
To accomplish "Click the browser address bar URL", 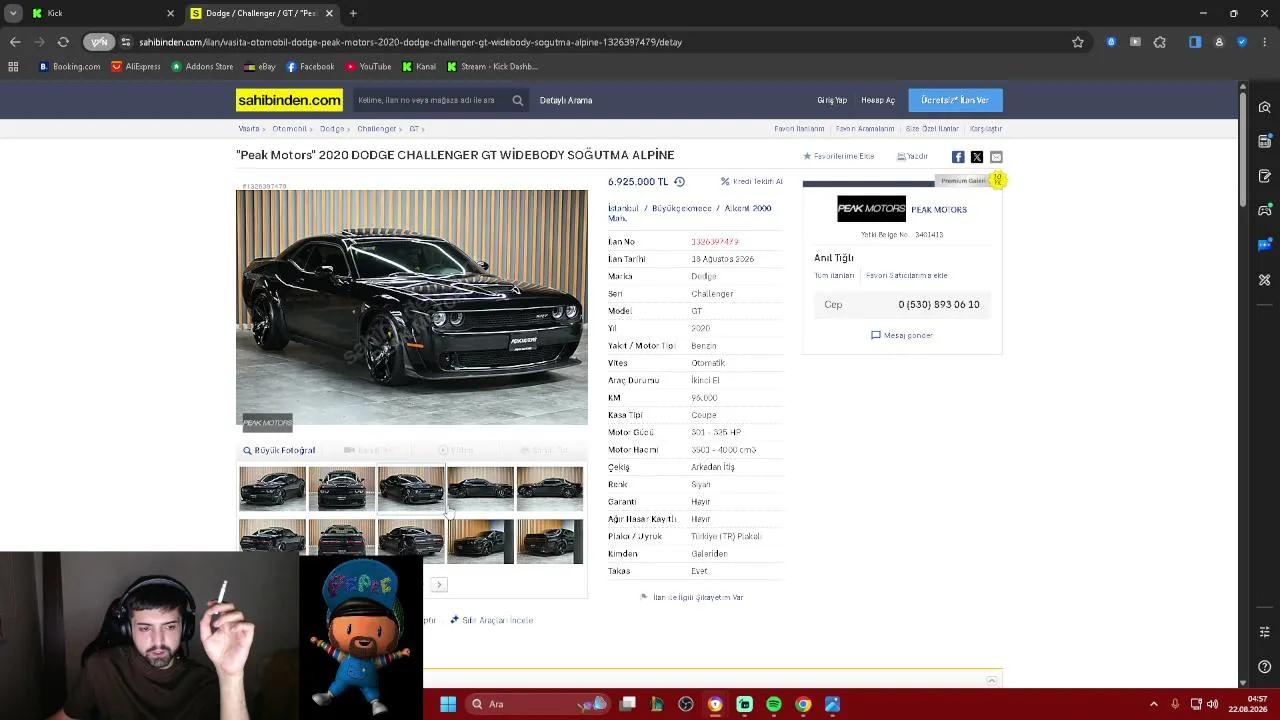I will click(410, 42).
